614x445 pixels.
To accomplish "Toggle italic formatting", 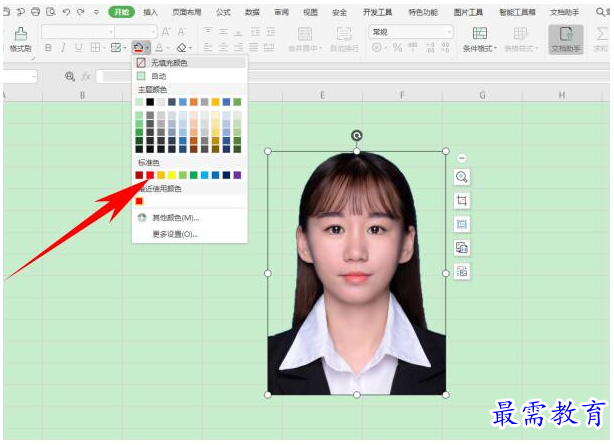I will [x=63, y=48].
